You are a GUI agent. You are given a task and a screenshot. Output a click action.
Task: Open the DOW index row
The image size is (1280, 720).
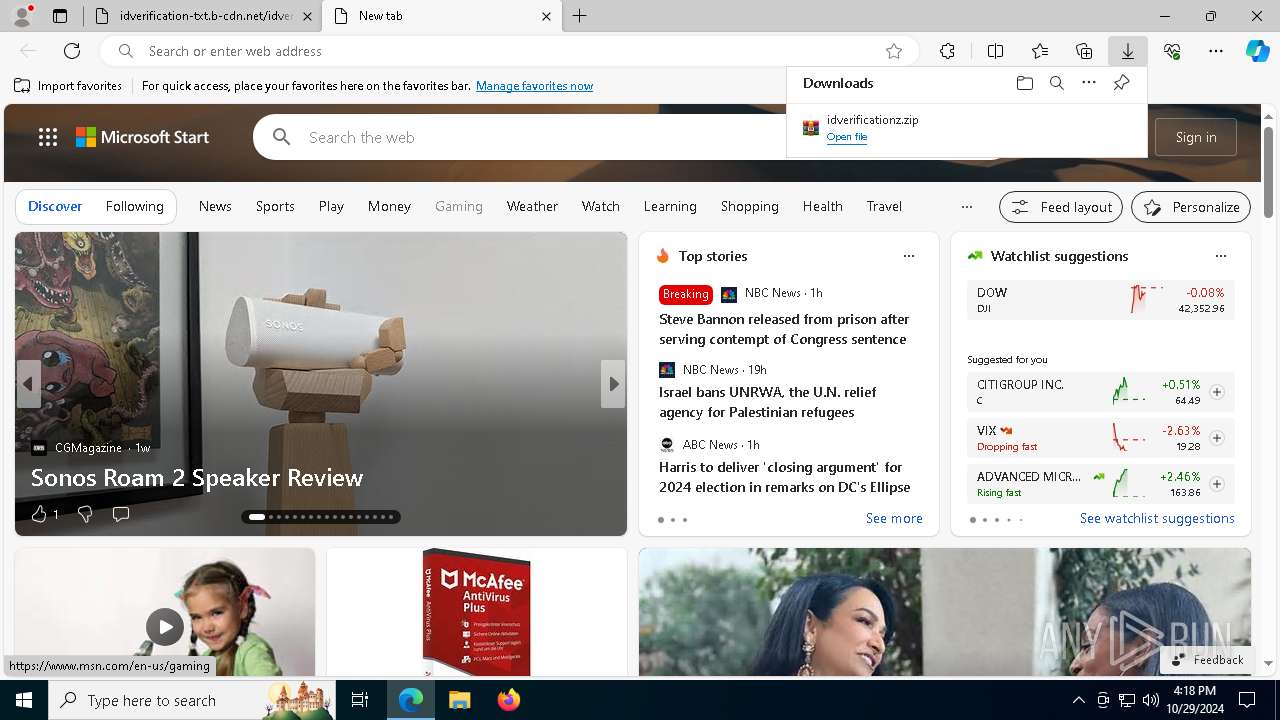coord(1100,300)
